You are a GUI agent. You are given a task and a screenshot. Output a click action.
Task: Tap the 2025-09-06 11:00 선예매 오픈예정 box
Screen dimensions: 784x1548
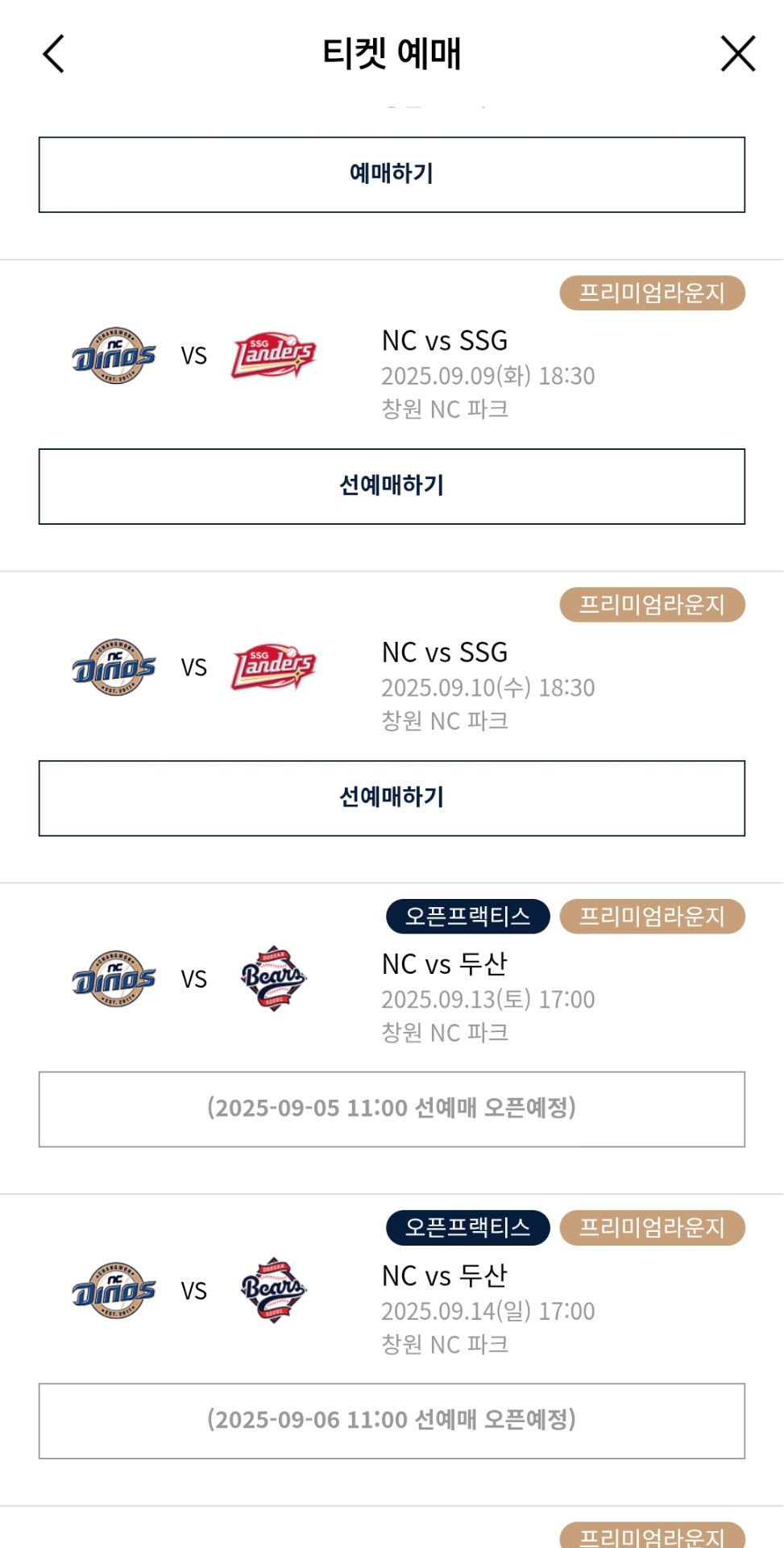pos(392,1421)
